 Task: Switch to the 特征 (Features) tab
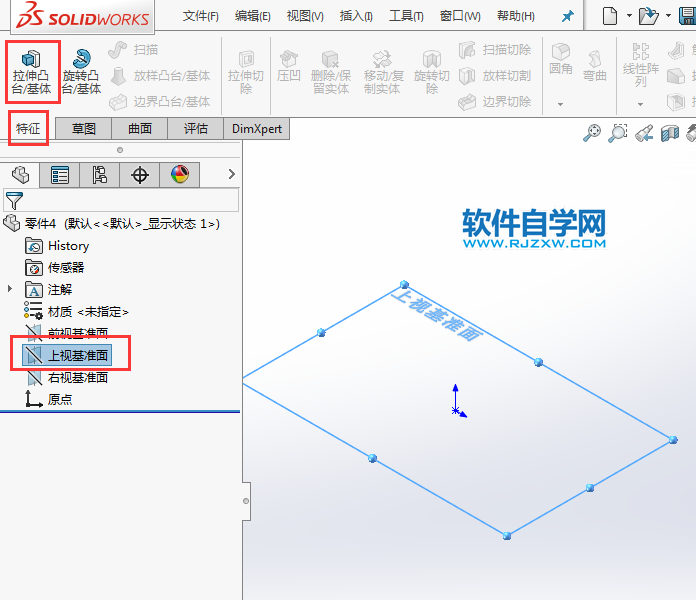pos(28,129)
